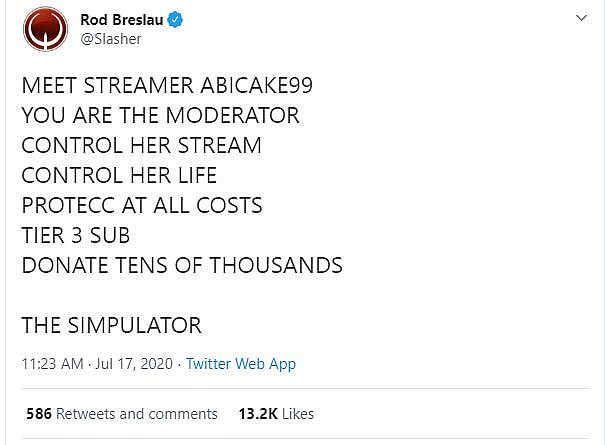Click the 13.2K like count number
Screen dimensions: 605x445
tap(257, 413)
